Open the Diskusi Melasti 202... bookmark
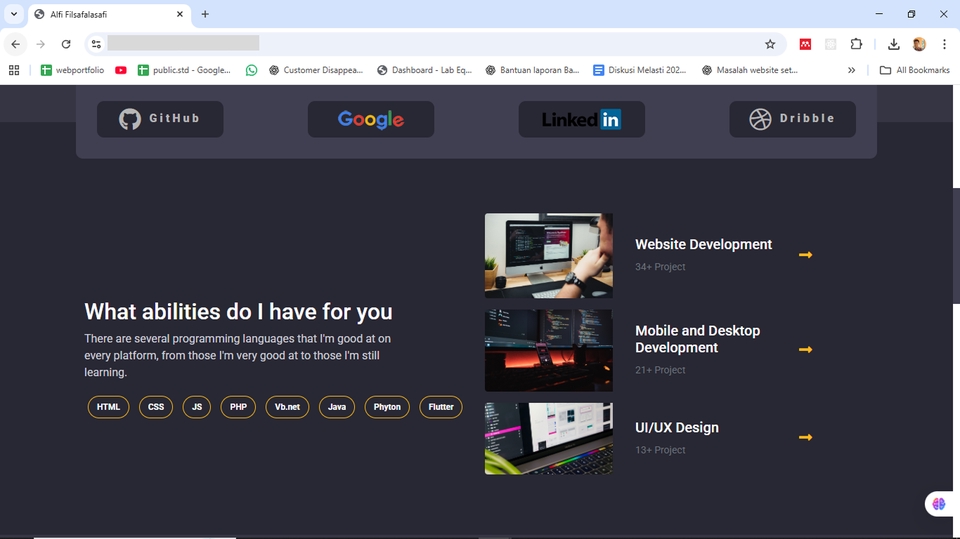Screen dimensions: 960x539 pos(640,70)
